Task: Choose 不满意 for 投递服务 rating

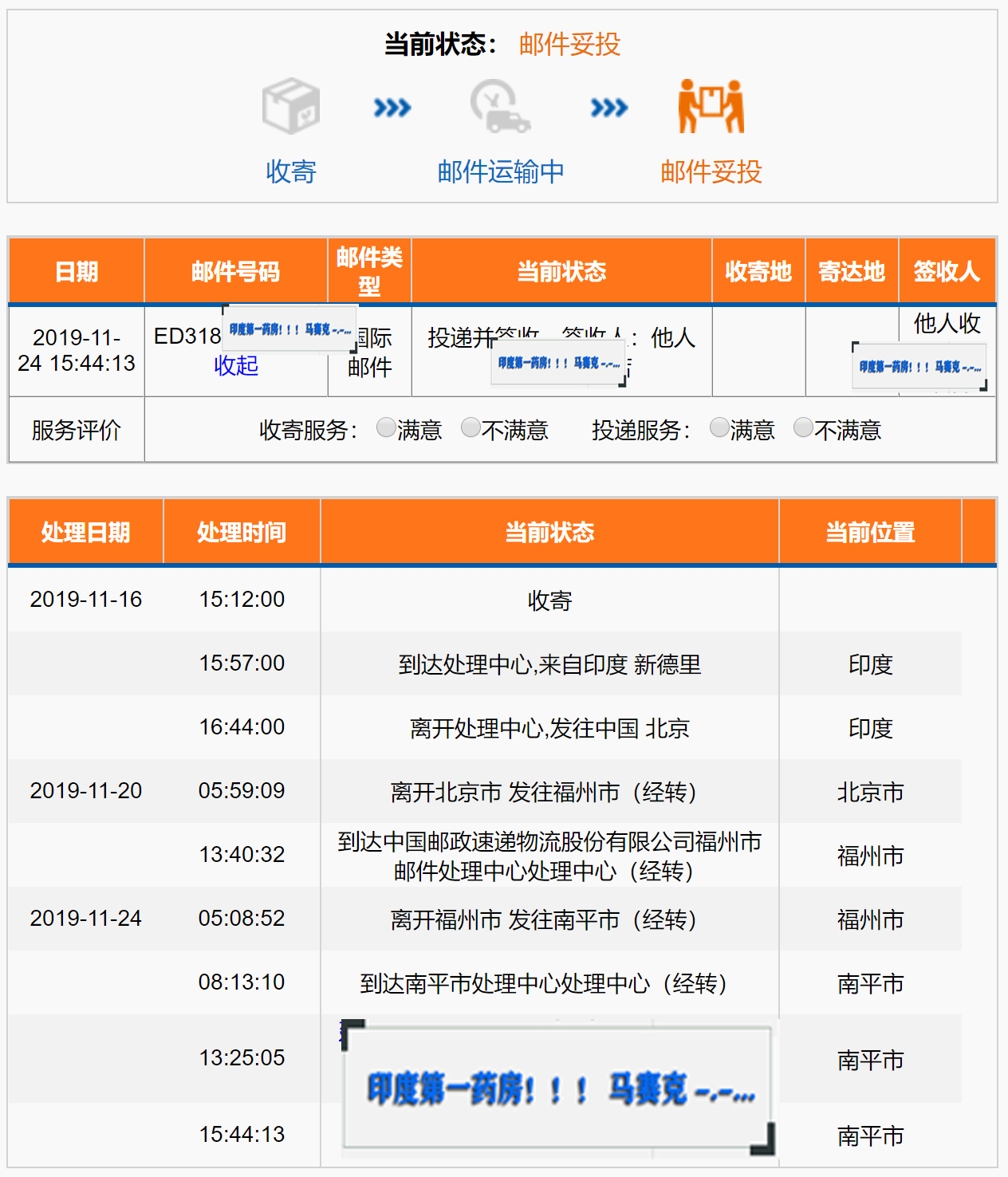Action: click(x=804, y=428)
